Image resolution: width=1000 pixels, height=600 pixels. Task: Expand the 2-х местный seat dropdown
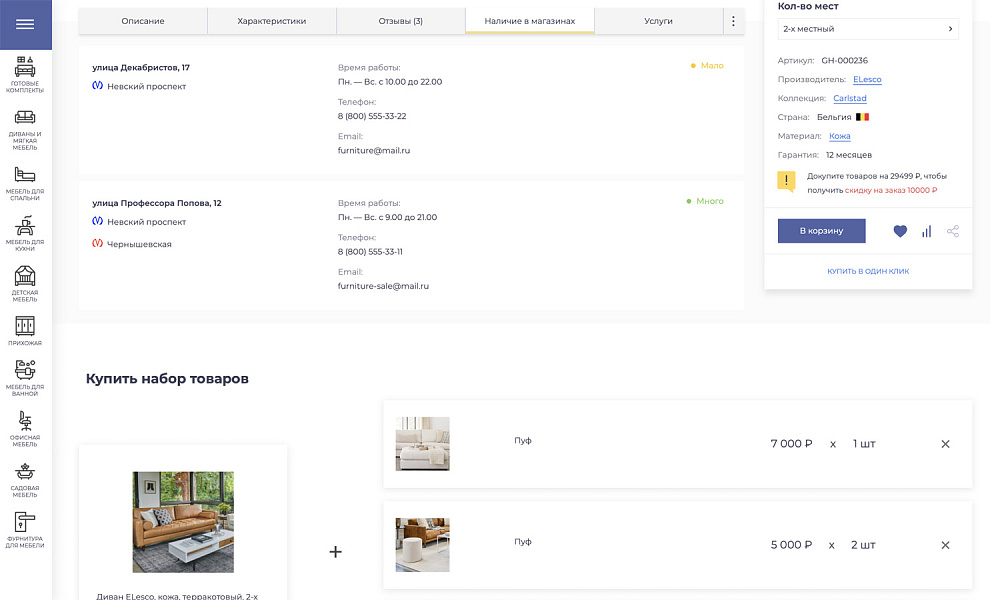[867, 29]
